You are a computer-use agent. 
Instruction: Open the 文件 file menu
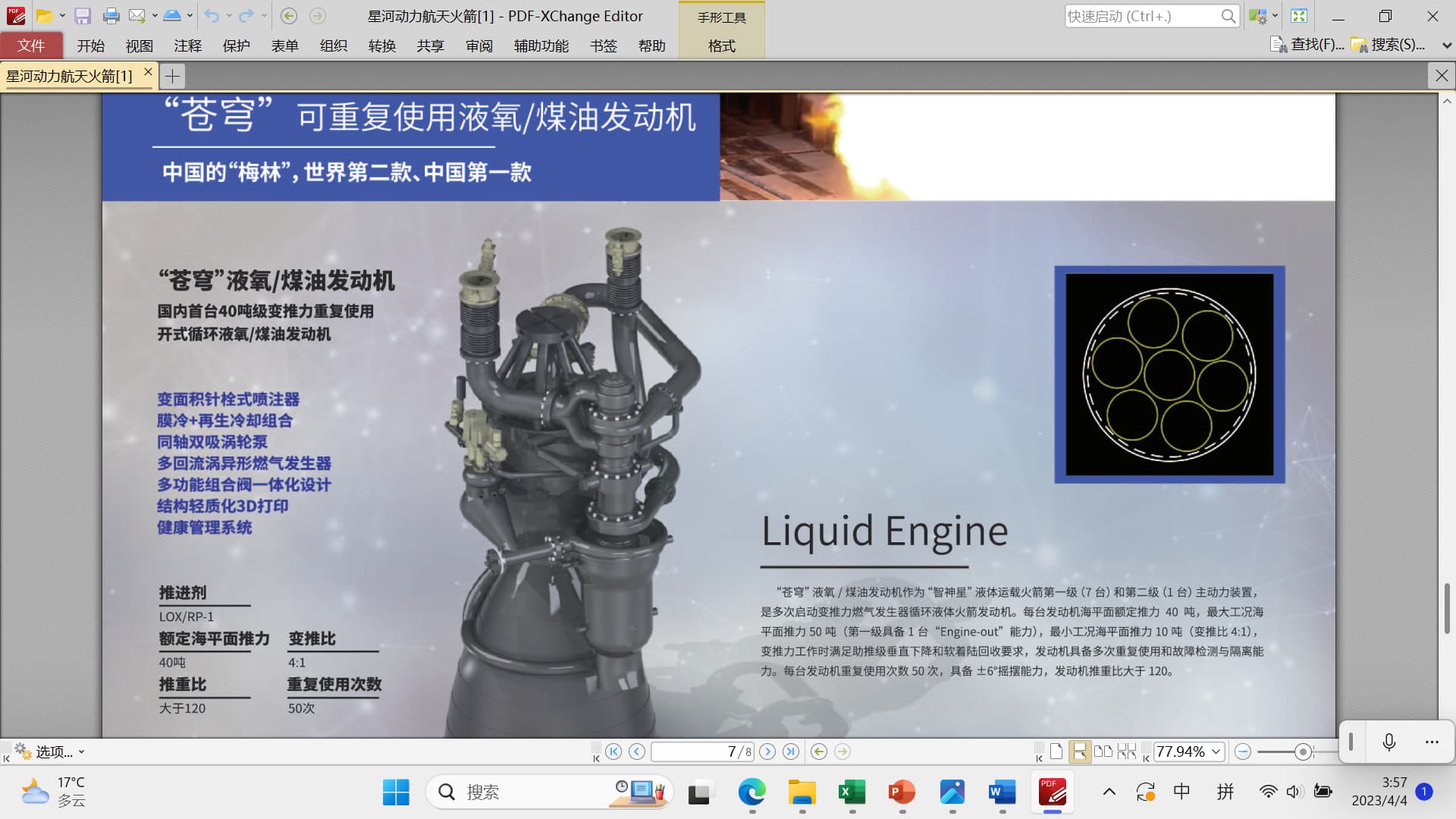31,46
